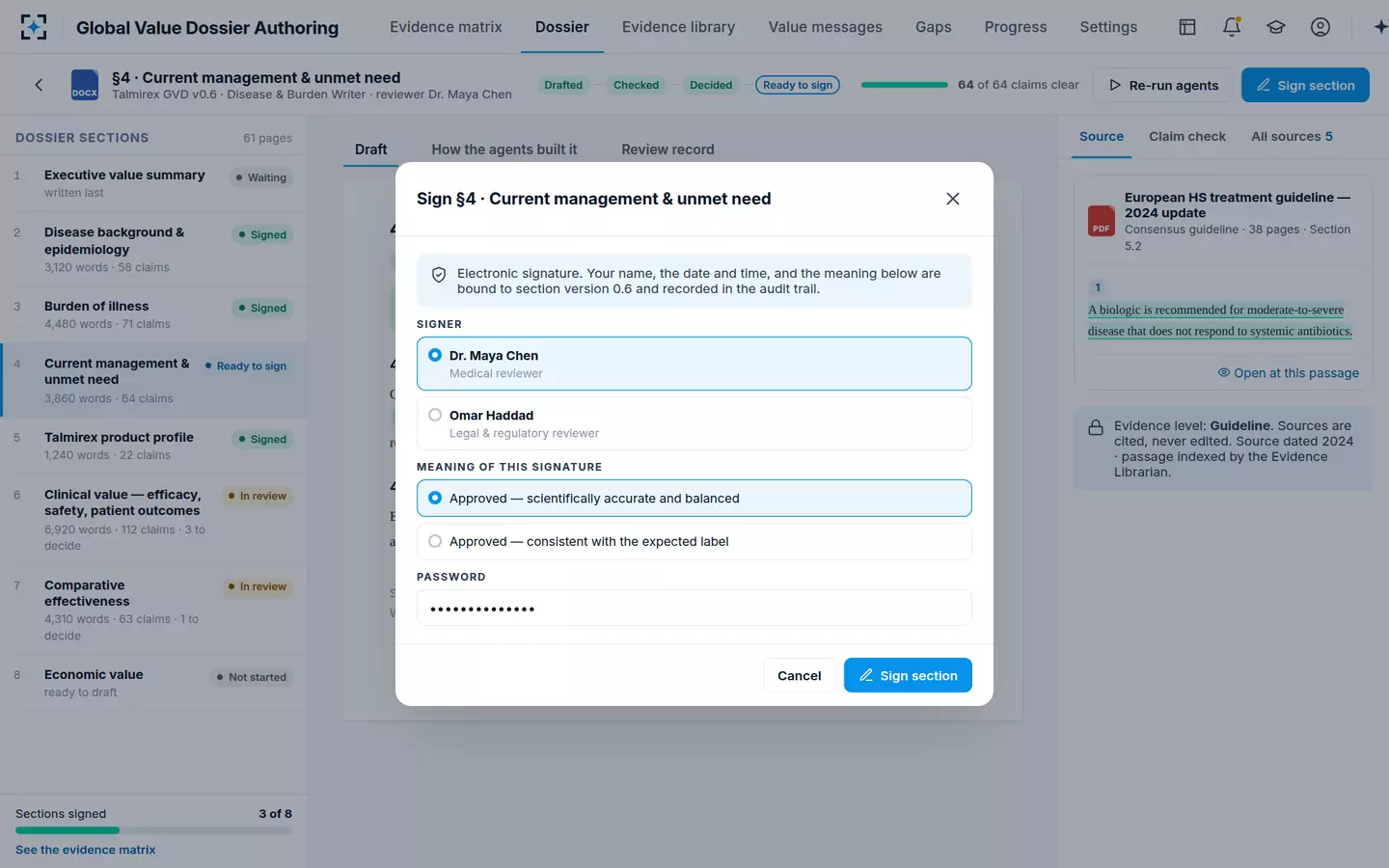Viewport: 1389px width, 868px height.
Task: Focus the Password field
Action: tap(694, 609)
